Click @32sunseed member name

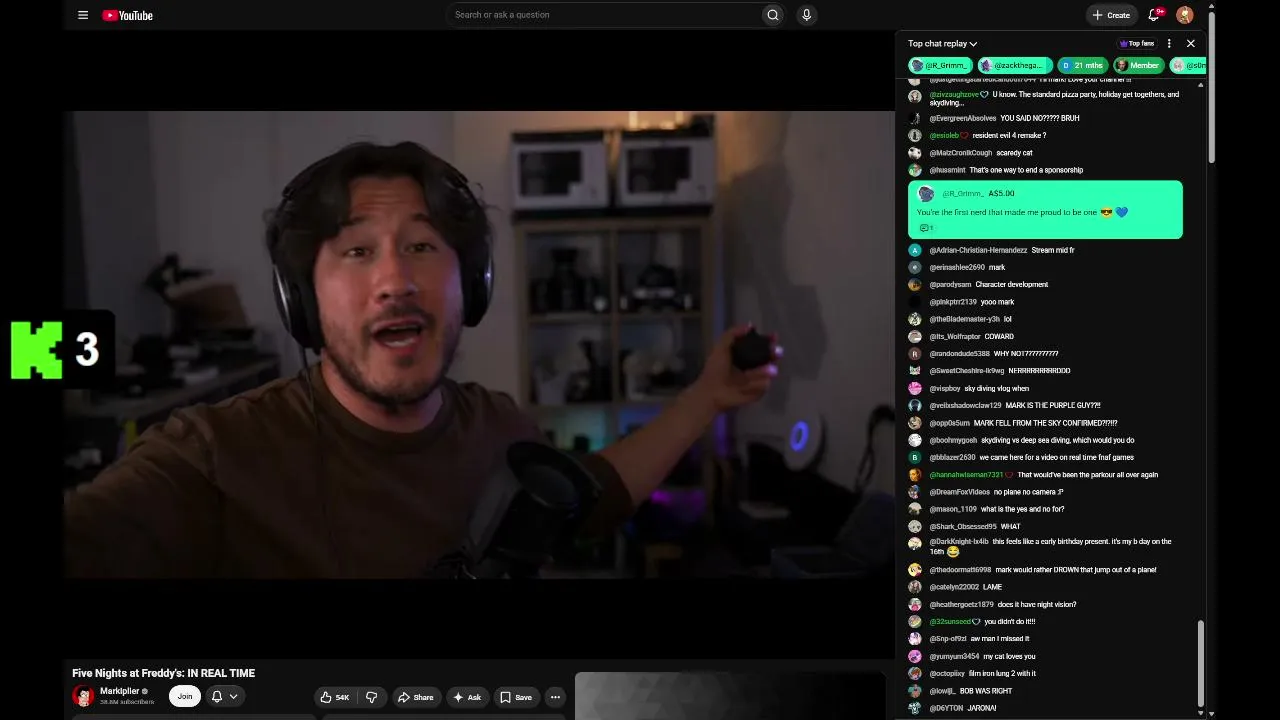point(951,622)
